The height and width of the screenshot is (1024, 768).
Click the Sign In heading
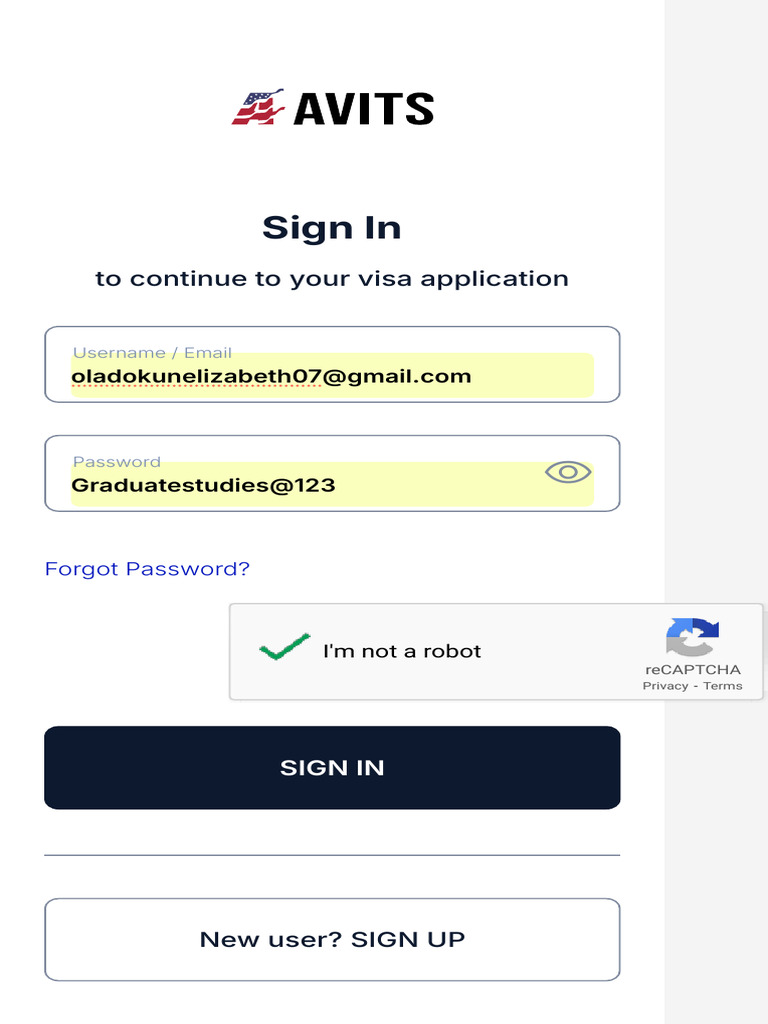click(332, 228)
